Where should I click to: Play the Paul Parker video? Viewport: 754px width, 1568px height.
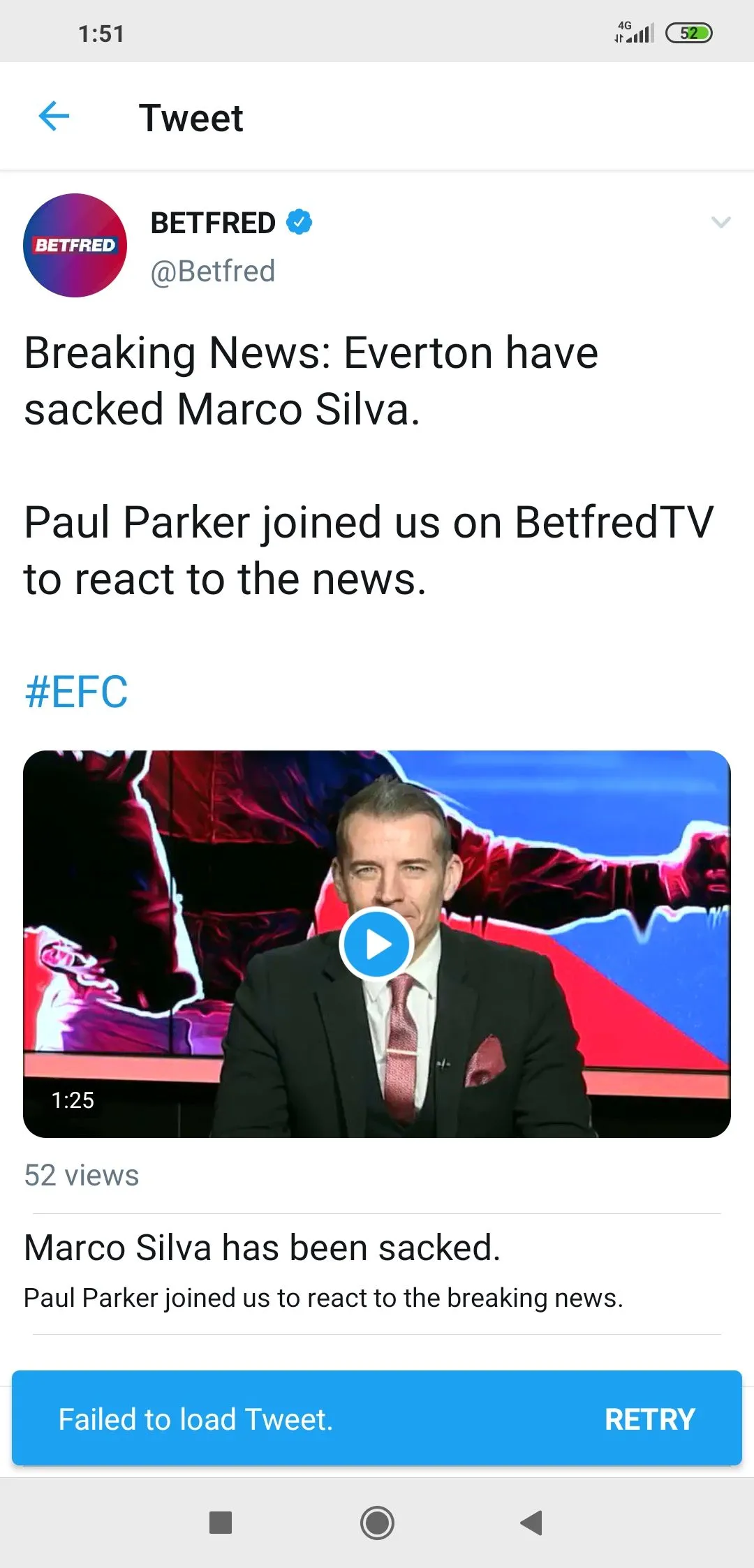coord(377,944)
